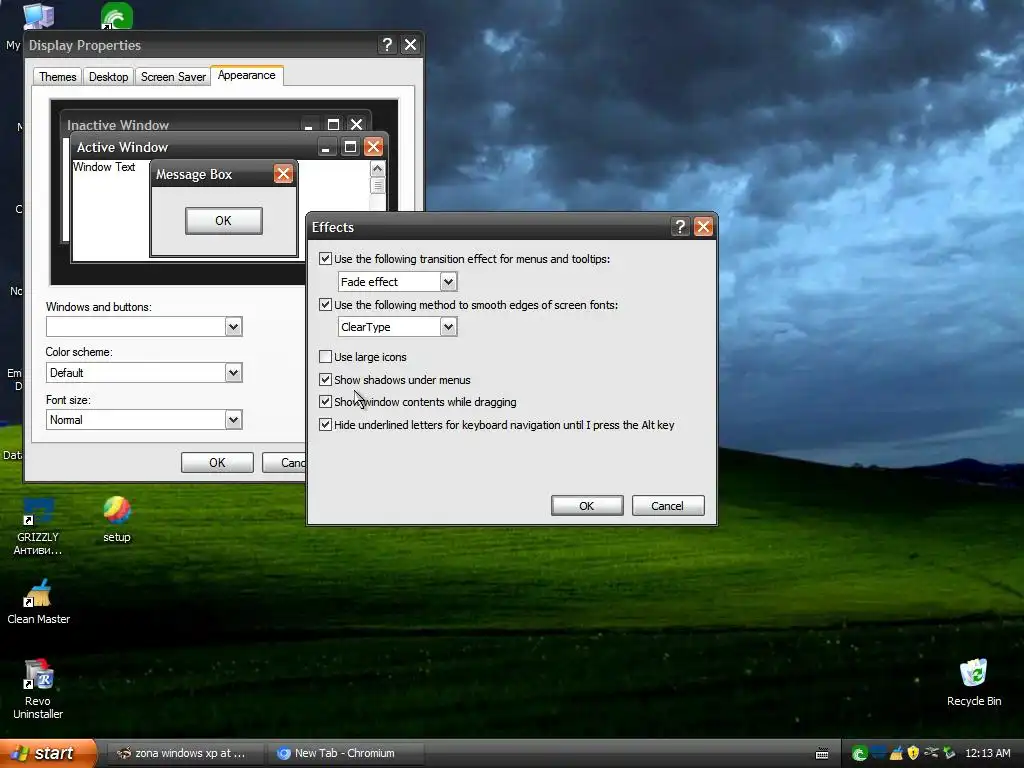Open the Font size dropdown
Screen dimensions: 1024x768
click(x=234, y=420)
